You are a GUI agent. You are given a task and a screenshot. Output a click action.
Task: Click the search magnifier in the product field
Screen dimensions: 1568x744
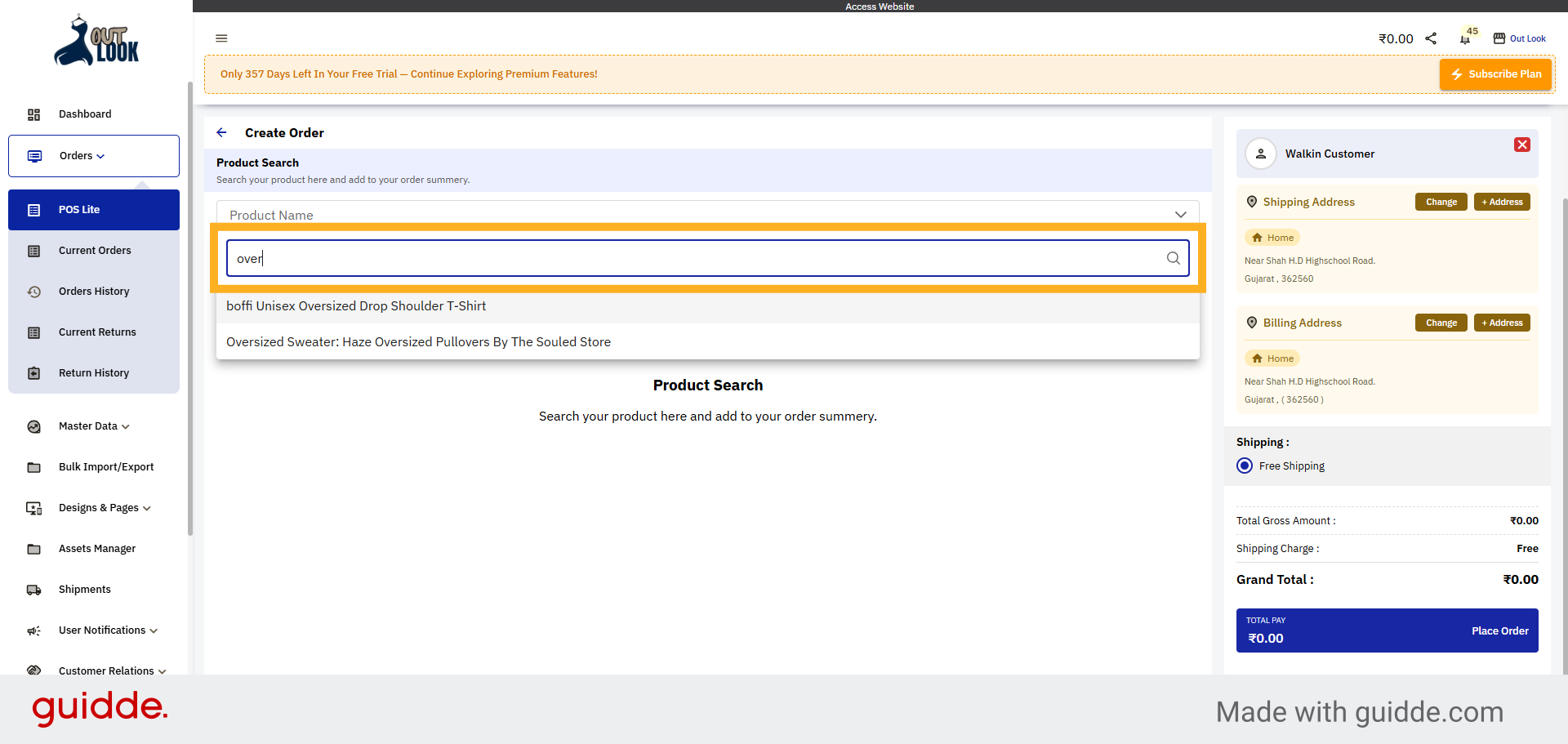click(x=1174, y=258)
